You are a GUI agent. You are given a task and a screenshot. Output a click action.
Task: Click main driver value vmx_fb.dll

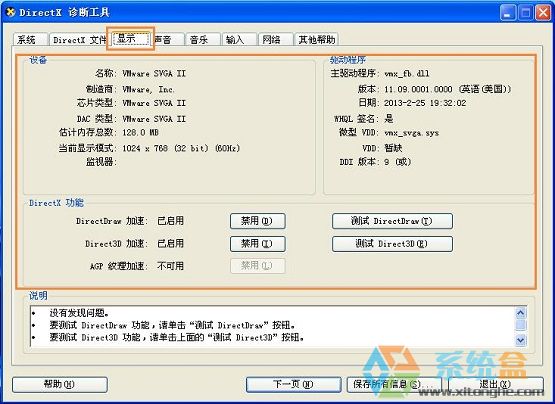pyautogui.click(x=407, y=73)
